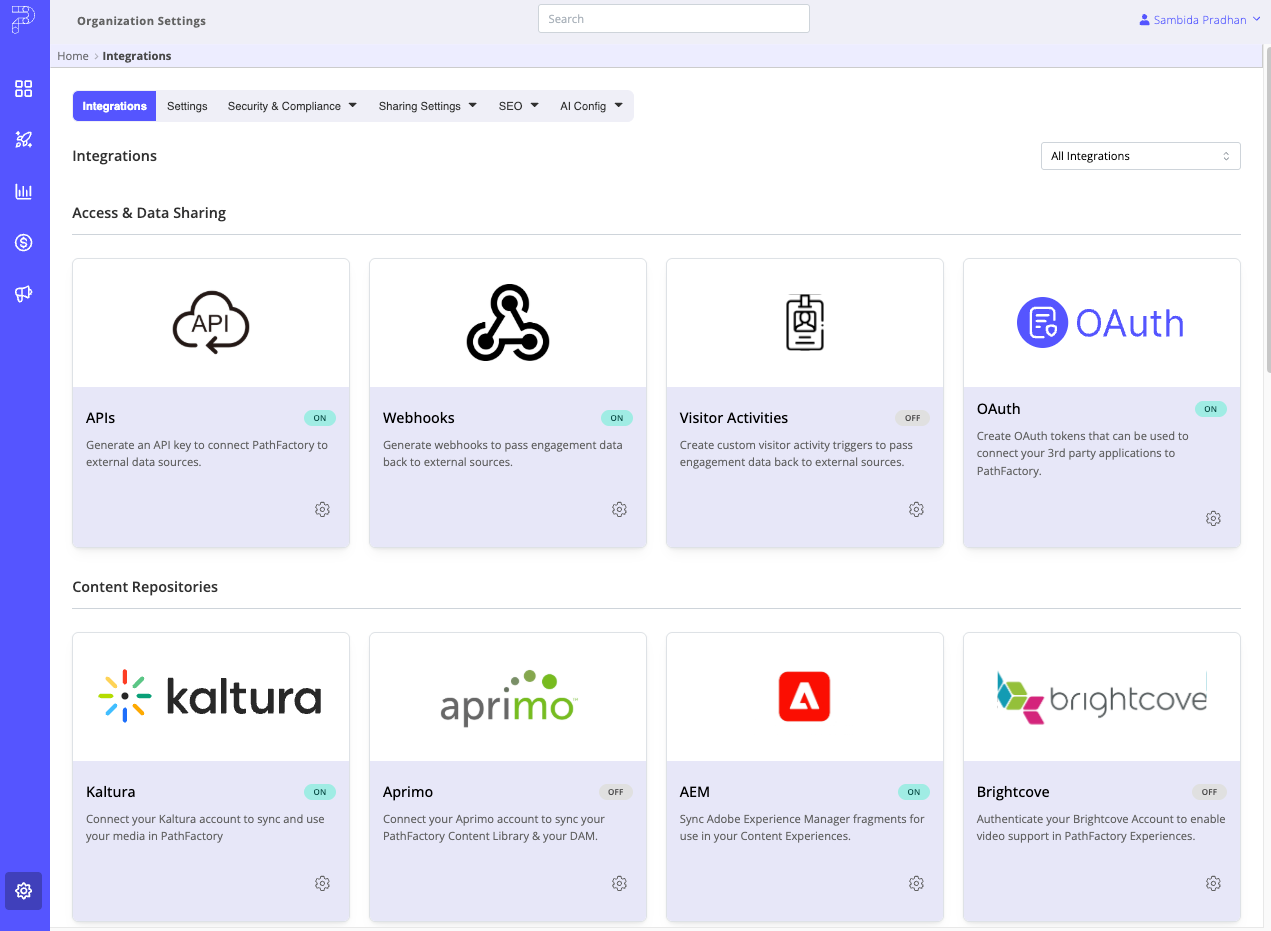Click the Aprimo logo thumbnail
Screen dimensions: 1271x931
click(508, 697)
